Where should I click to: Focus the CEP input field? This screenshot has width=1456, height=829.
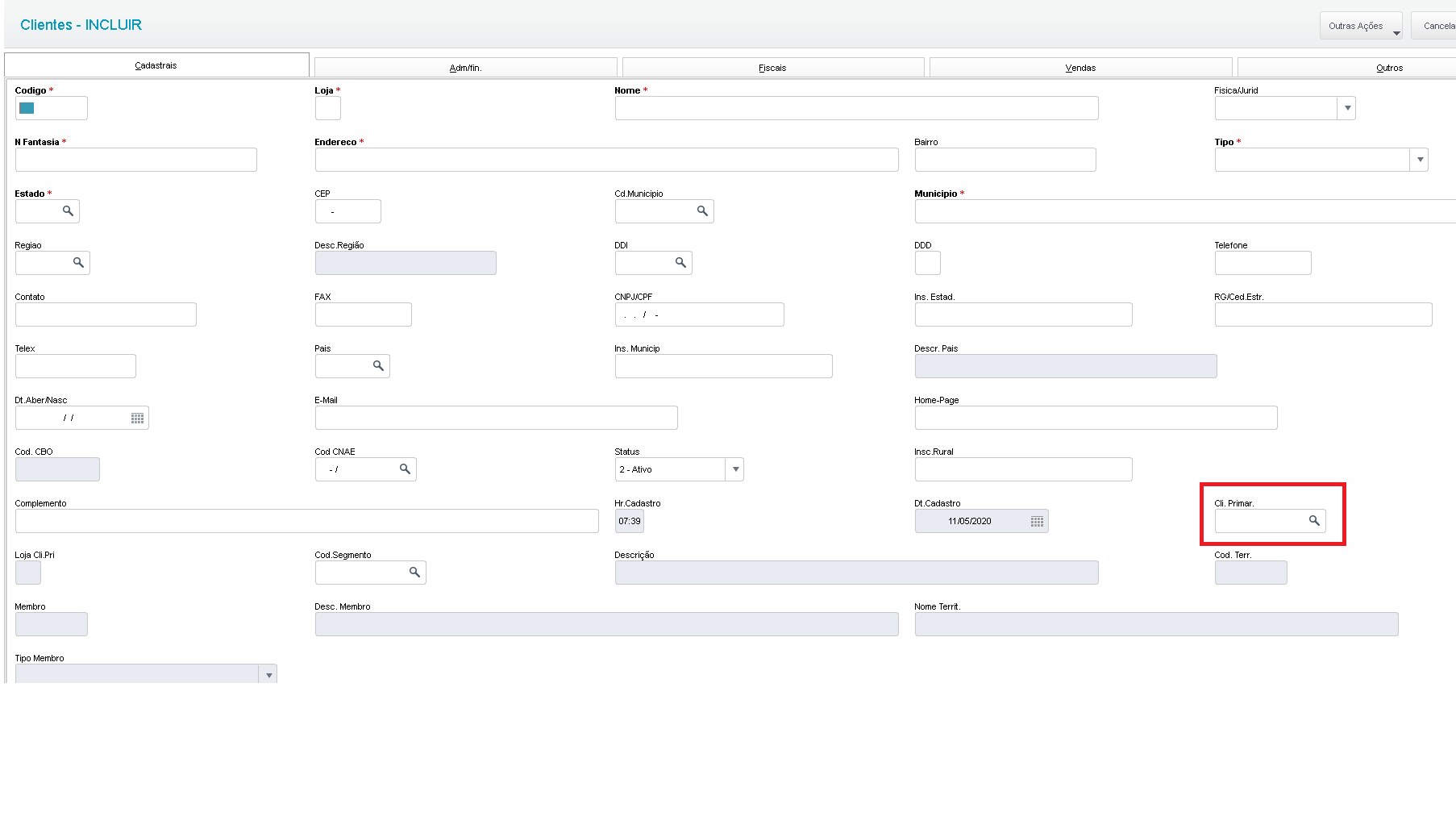(348, 211)
